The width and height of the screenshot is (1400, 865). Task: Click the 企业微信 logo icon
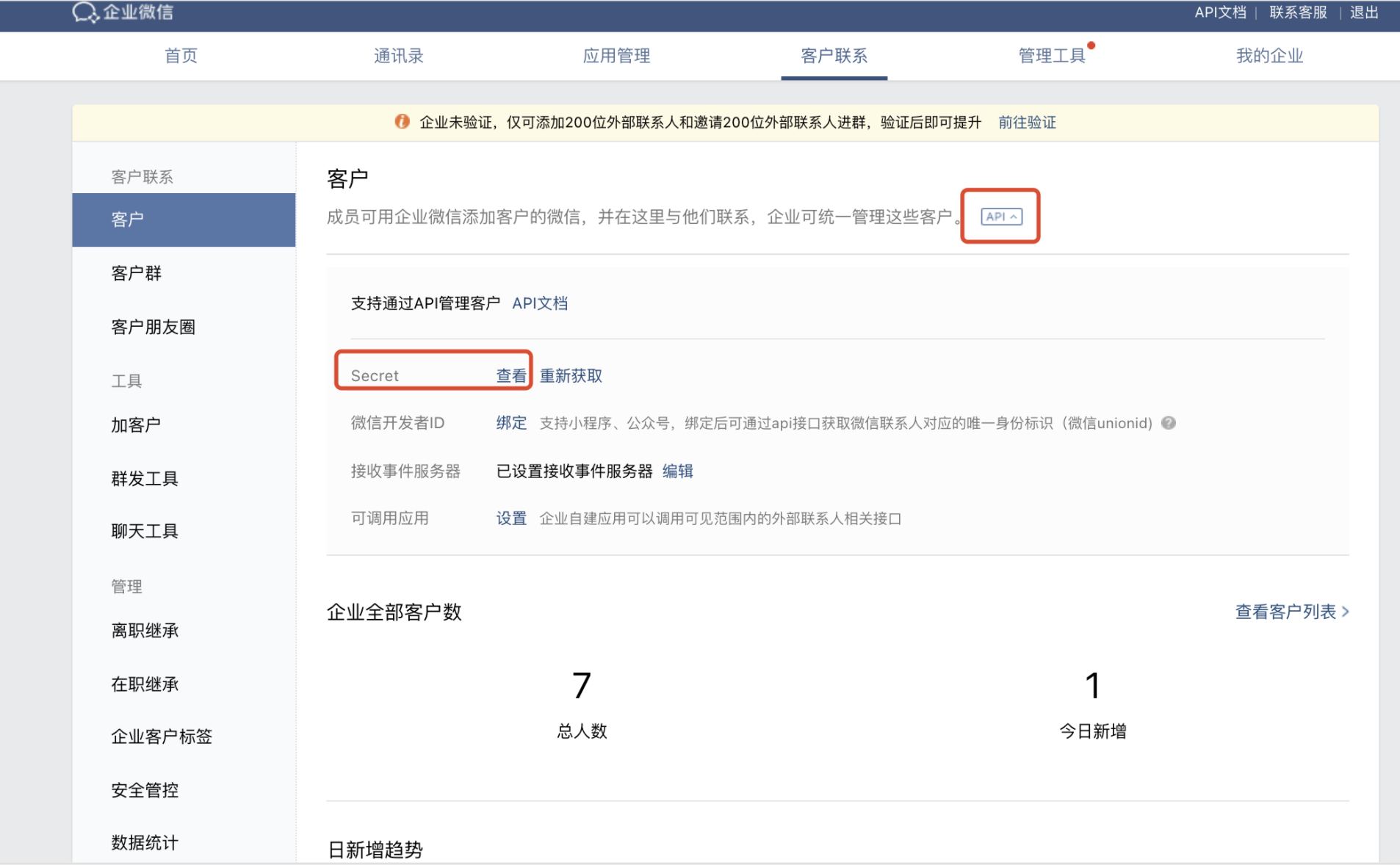tap(85, 12)
